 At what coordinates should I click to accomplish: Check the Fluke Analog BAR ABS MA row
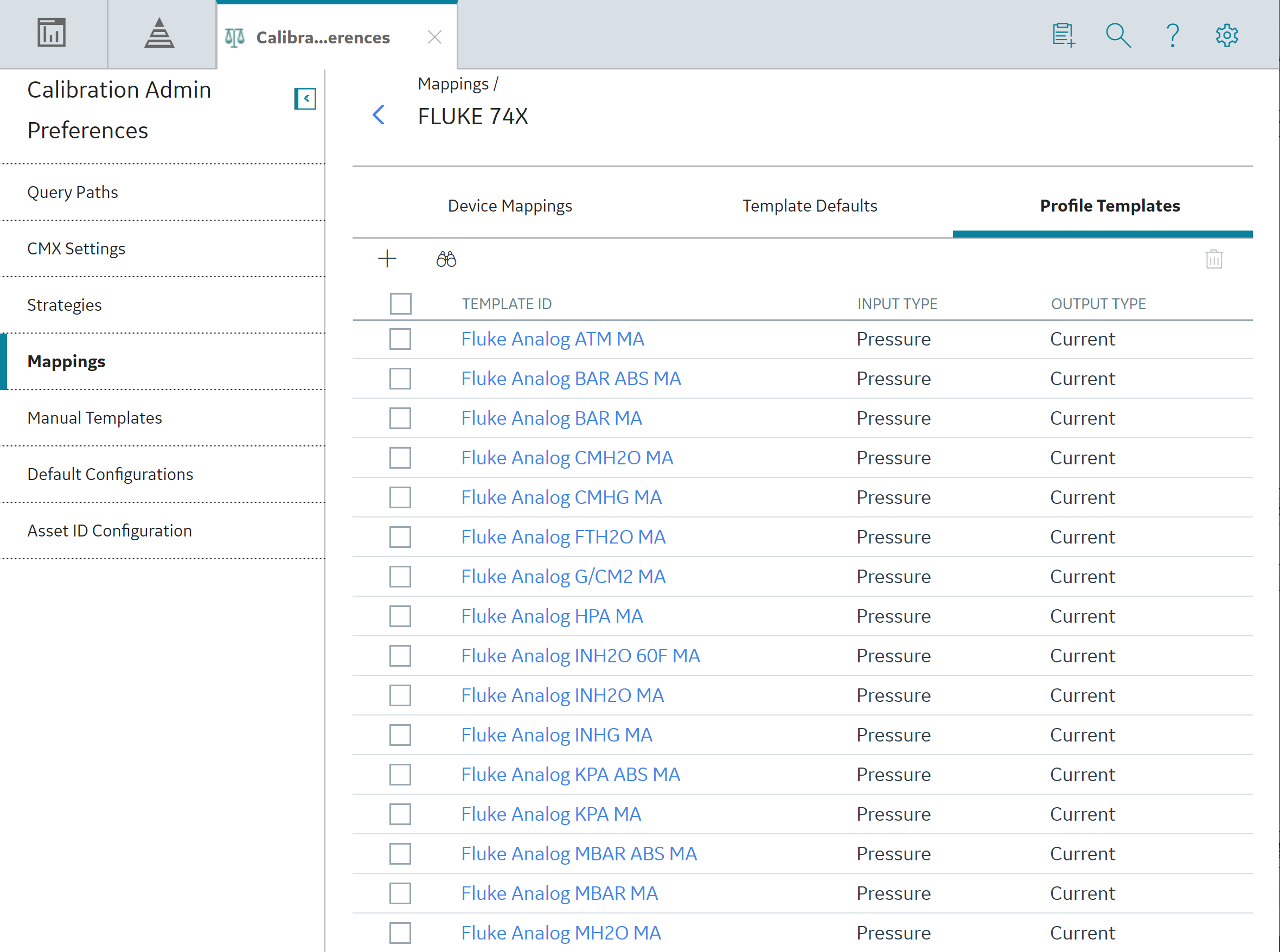400,379
